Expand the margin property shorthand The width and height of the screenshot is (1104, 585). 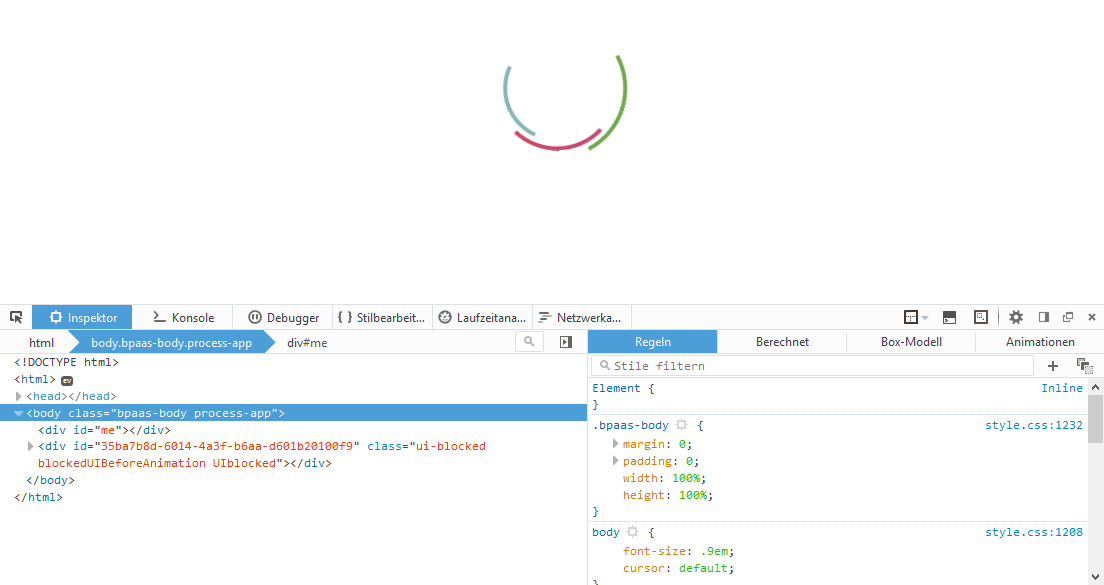(615, 443)
